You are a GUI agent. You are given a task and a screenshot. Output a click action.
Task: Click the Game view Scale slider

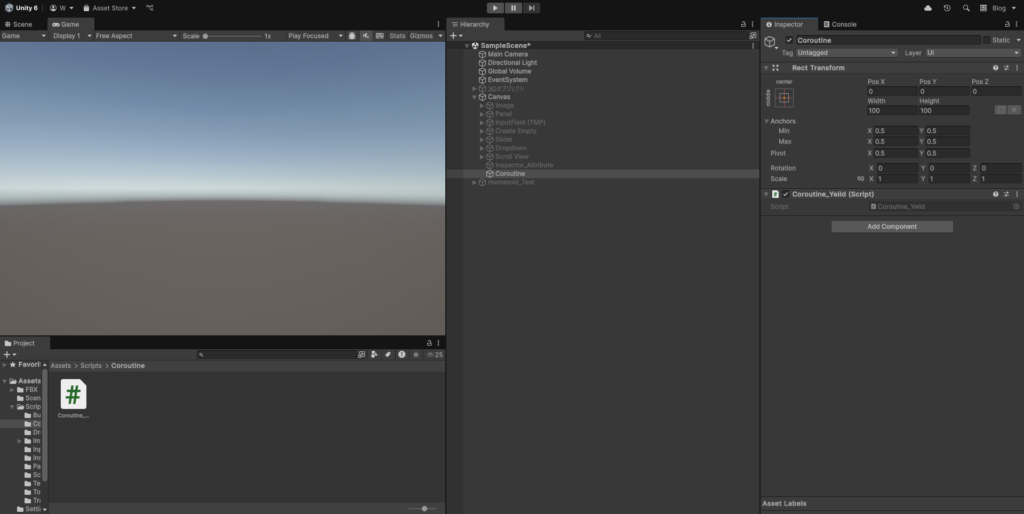[232, 36]
